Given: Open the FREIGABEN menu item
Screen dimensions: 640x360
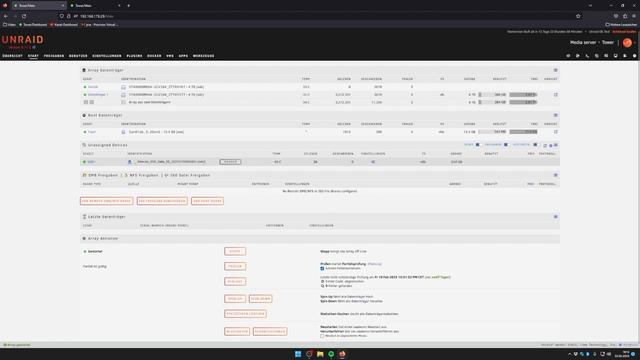Looking at the screenshot, I should (54, 56).
